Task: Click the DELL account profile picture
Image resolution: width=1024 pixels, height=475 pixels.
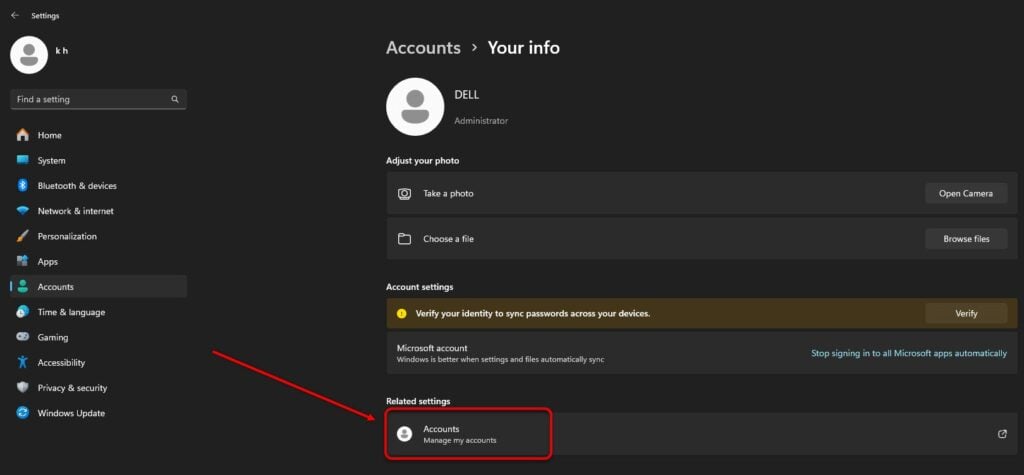Action: (x=415, y=106)
